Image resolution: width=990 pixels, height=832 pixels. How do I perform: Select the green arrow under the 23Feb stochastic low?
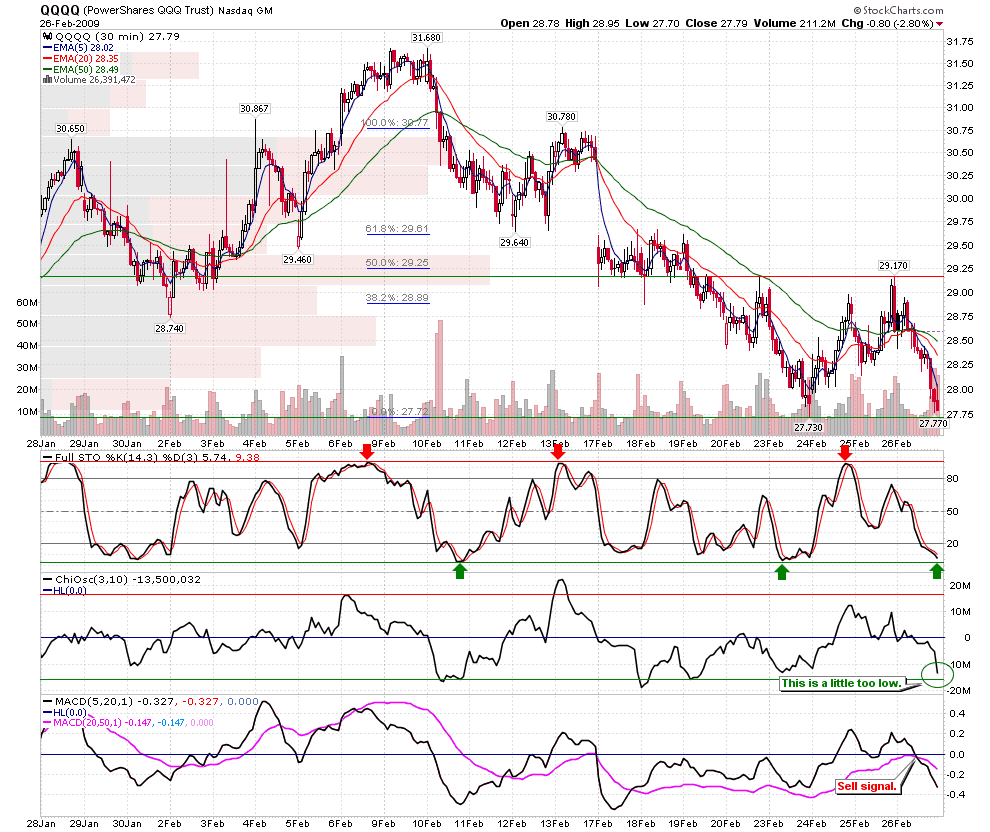tap(782, 572)
